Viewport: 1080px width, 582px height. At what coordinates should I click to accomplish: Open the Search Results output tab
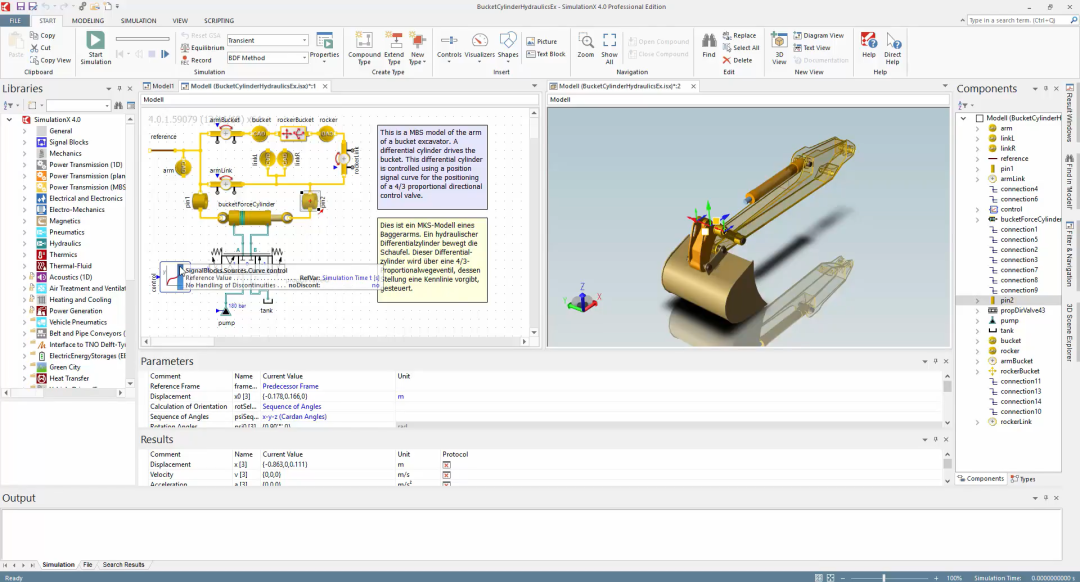[123, 565]
